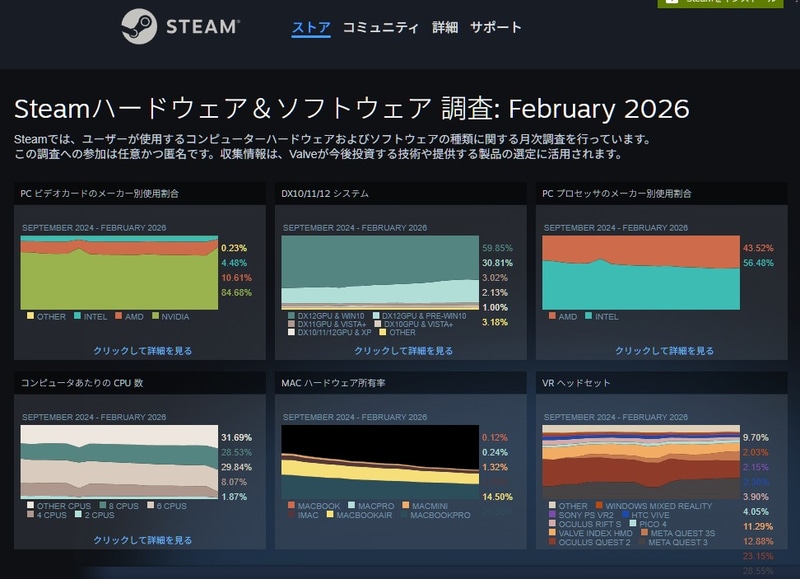Click the PICO 4 legend swatch
The image size is (800, 579).
click(633, 523)
